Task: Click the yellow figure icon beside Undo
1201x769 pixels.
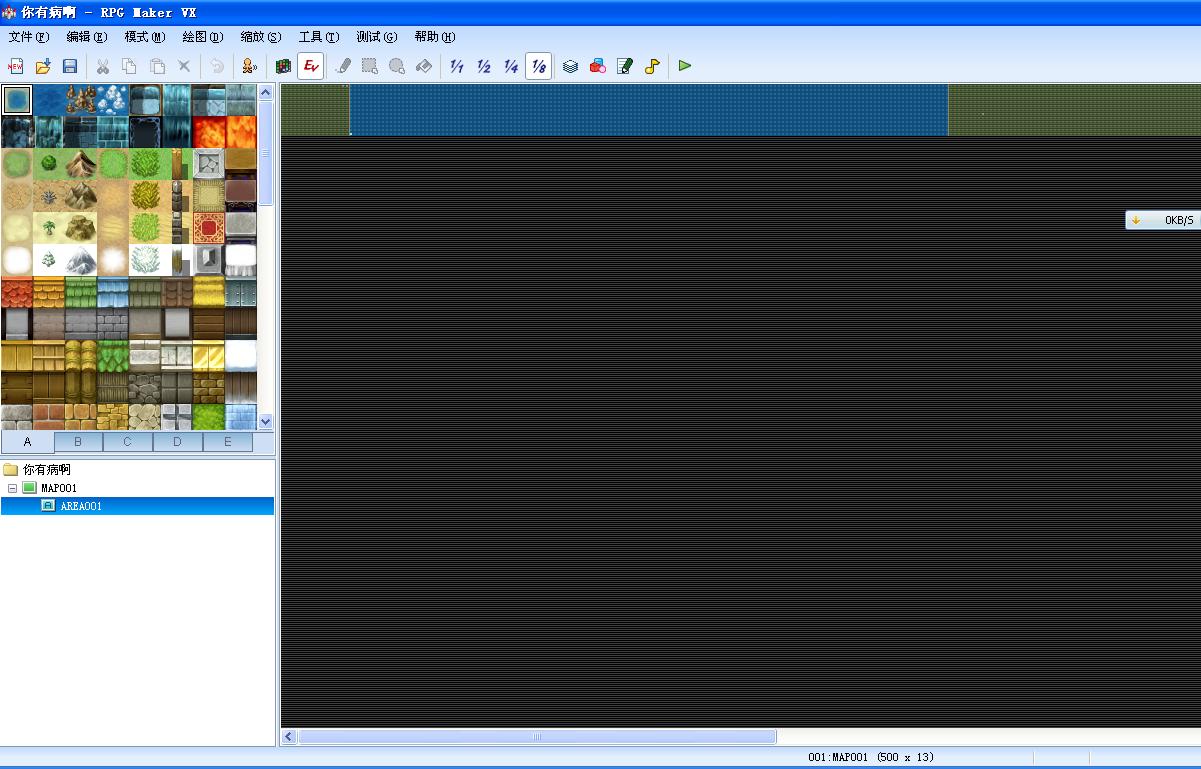Action: (x=249, y=66)
